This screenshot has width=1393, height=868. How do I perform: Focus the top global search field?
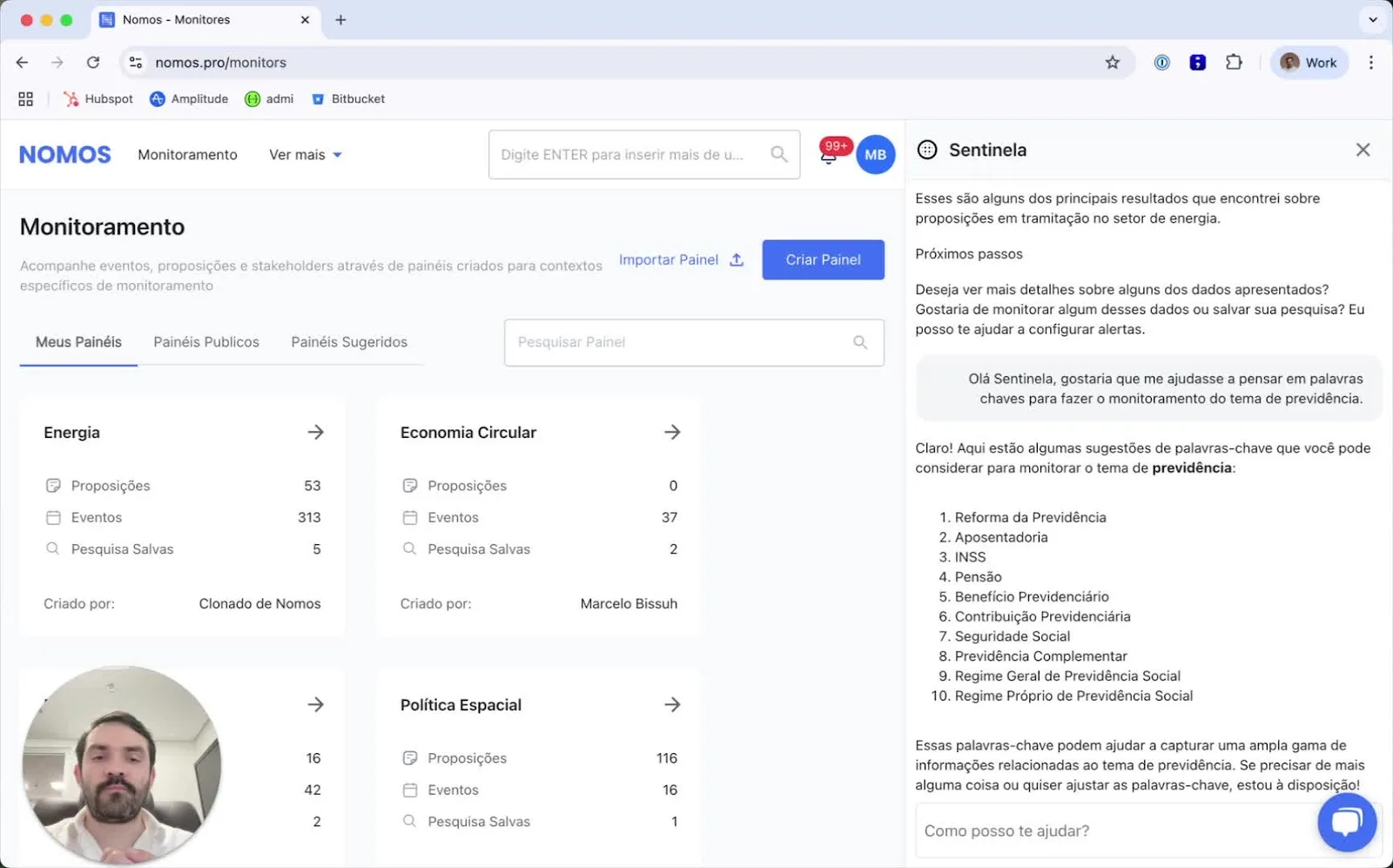[644, 155]
